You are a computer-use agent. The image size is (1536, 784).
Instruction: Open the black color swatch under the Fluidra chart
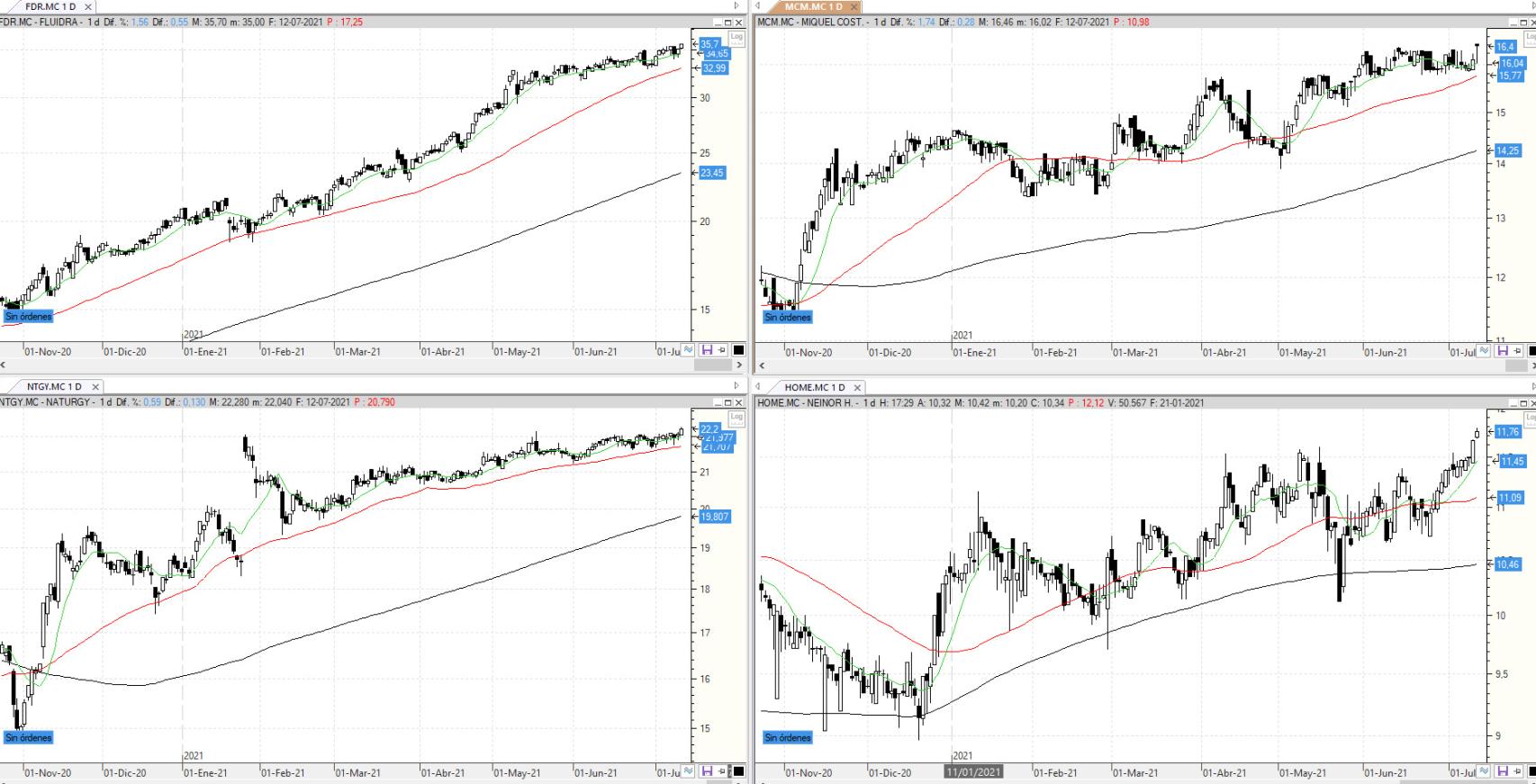[738, 350]
